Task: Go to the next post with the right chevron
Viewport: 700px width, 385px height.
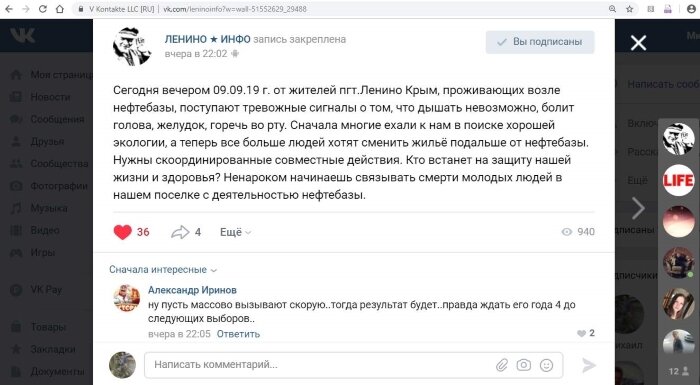Action: pyautogui.click(x=638, y=208)
